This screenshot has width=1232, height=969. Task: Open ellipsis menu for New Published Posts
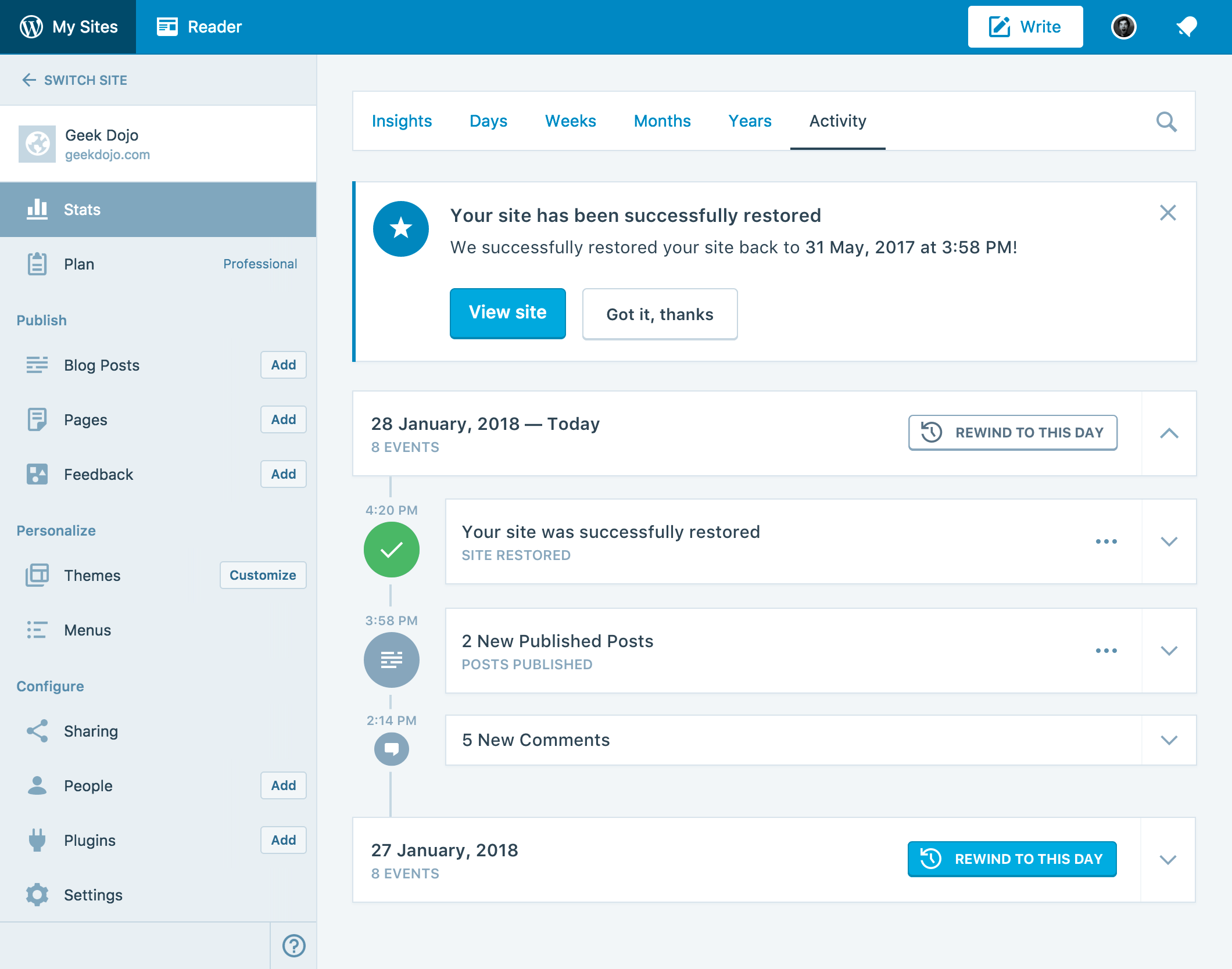tap(1106, 651)
